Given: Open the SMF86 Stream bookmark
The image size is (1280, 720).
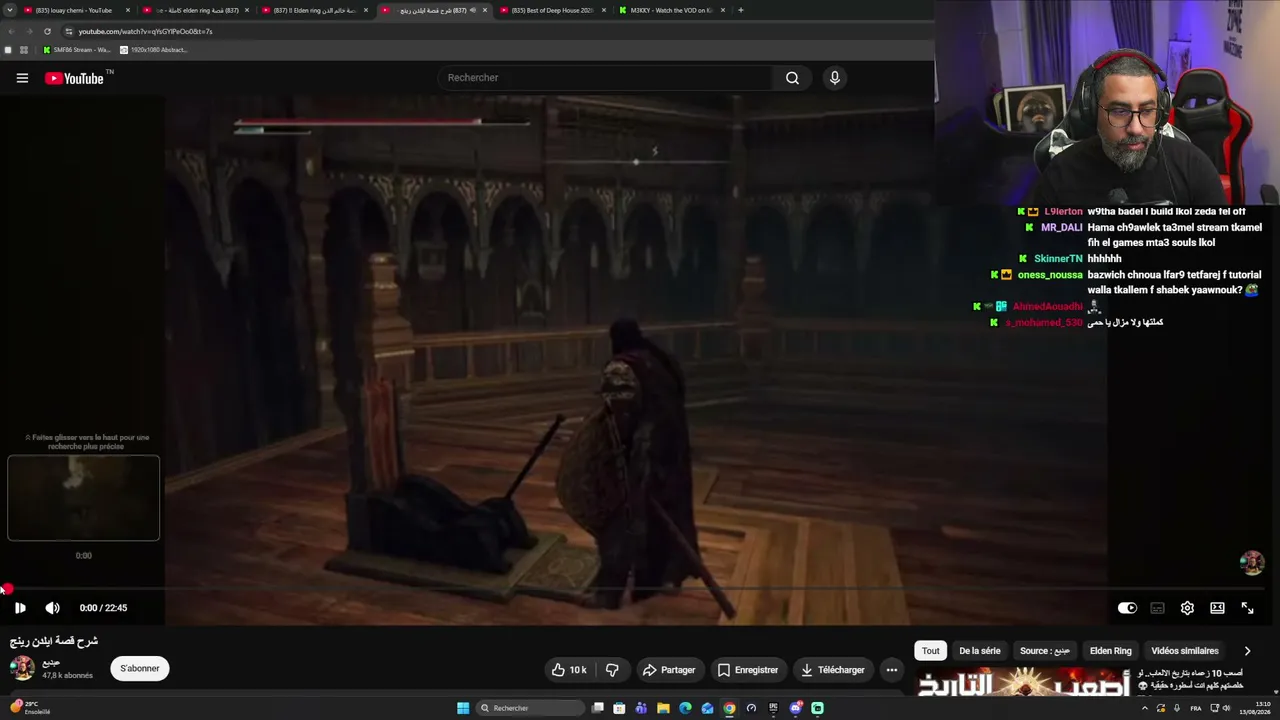Looking at the screenshot, I should (77, 50).
